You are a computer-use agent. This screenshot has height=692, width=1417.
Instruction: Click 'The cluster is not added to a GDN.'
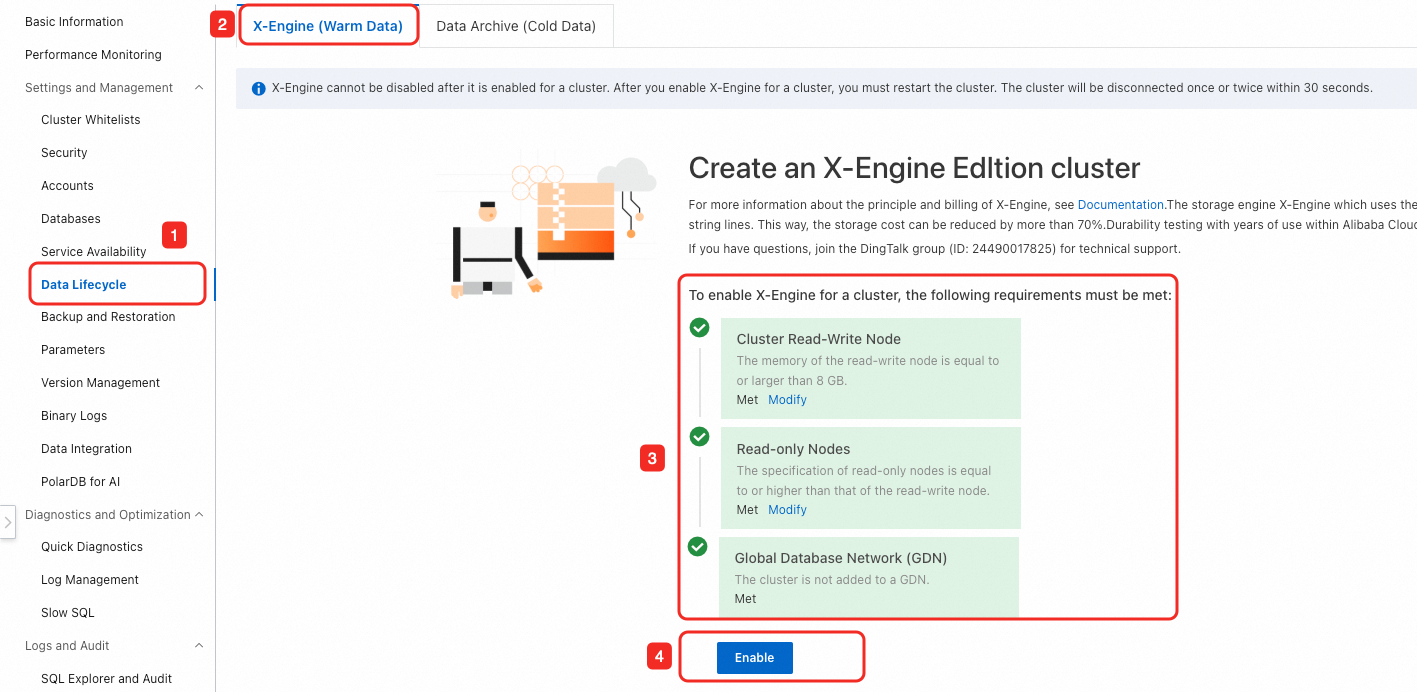[x=832, y=580]
